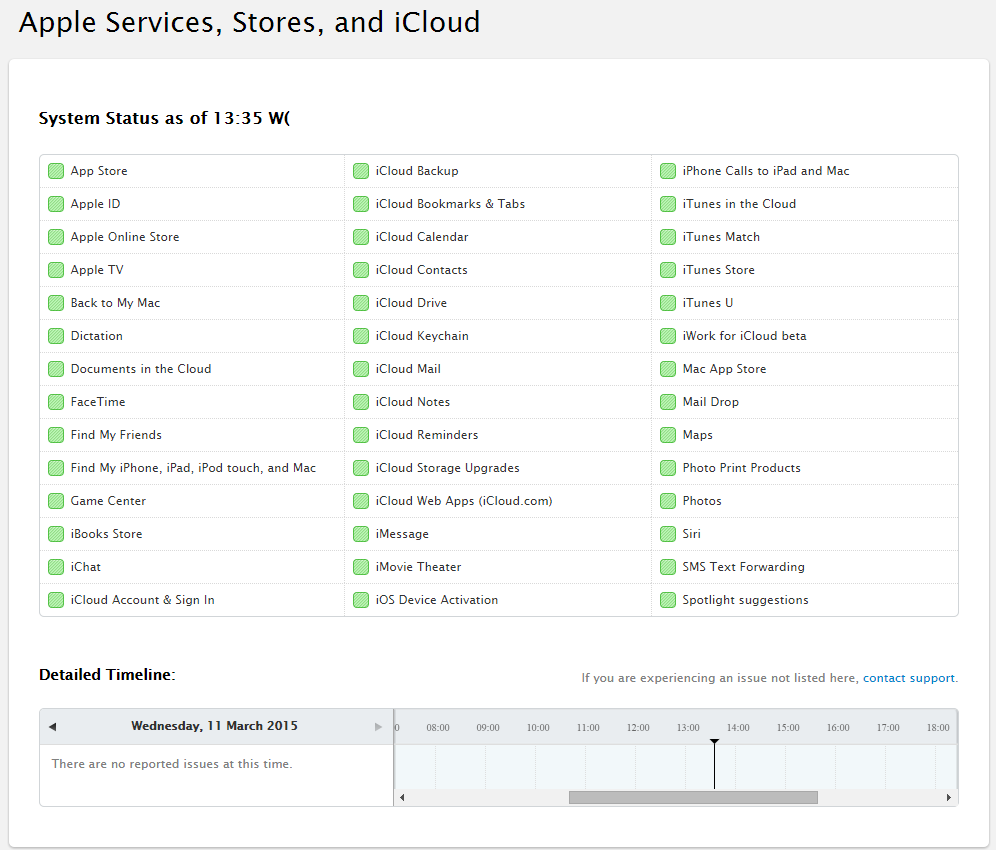Click the iChat status indicator icon

point(56,567)
